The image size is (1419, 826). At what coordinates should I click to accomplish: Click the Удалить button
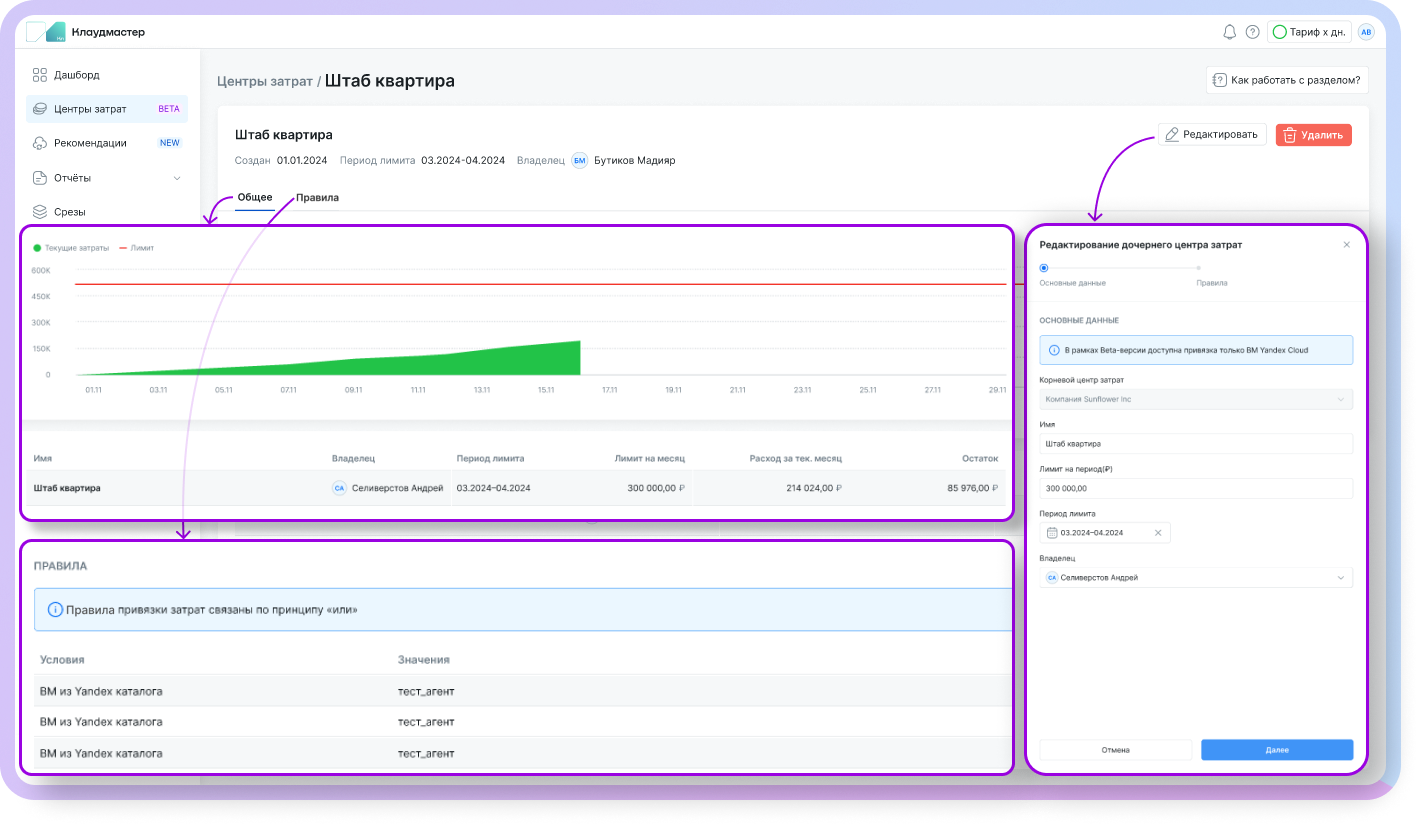coord(1313,135)
